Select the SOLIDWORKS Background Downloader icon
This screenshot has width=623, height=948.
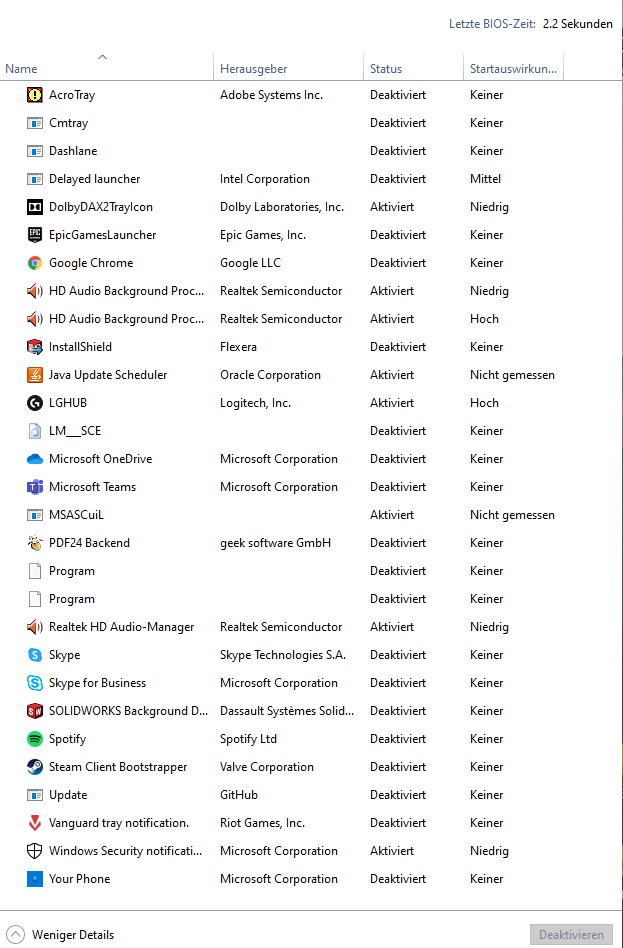(35, 711)
